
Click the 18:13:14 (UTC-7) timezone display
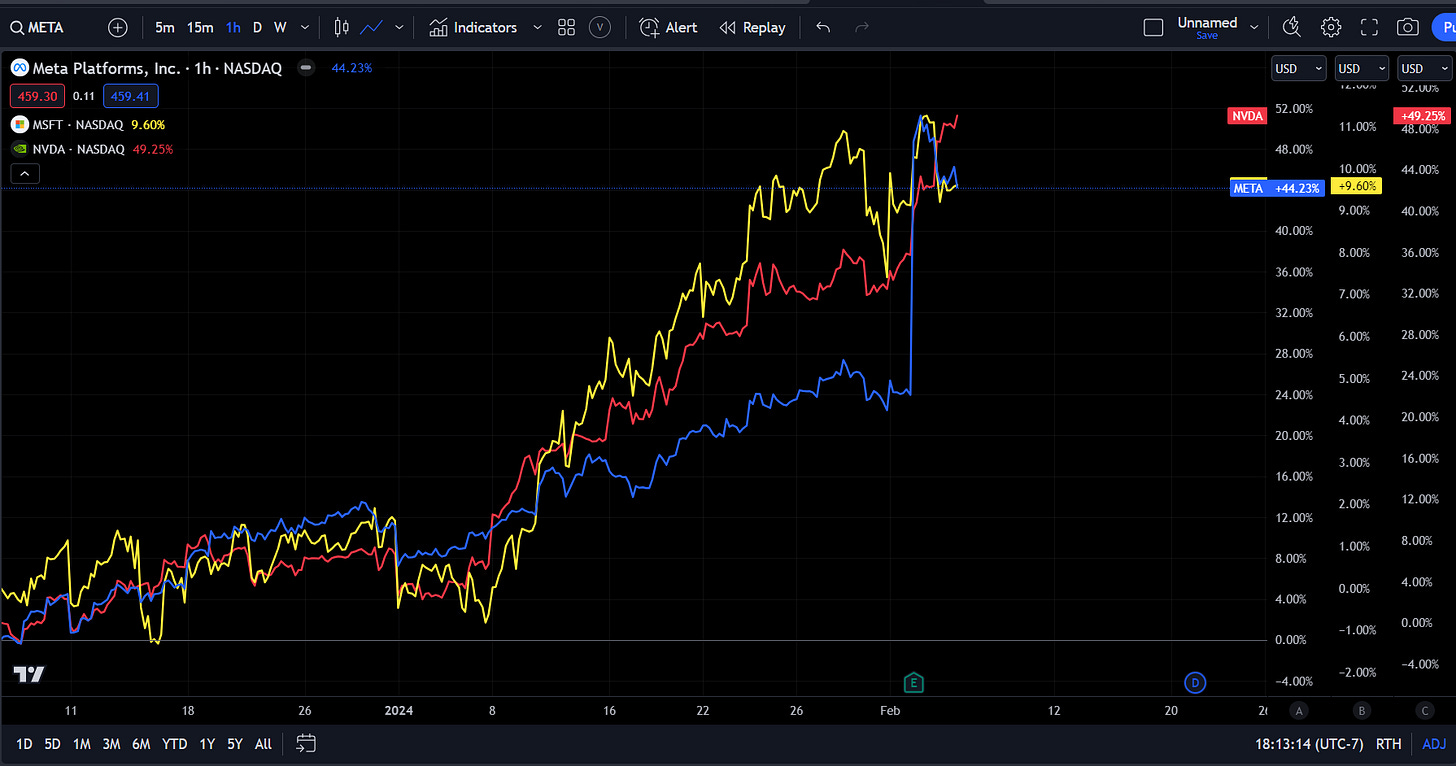(1311, 743)
